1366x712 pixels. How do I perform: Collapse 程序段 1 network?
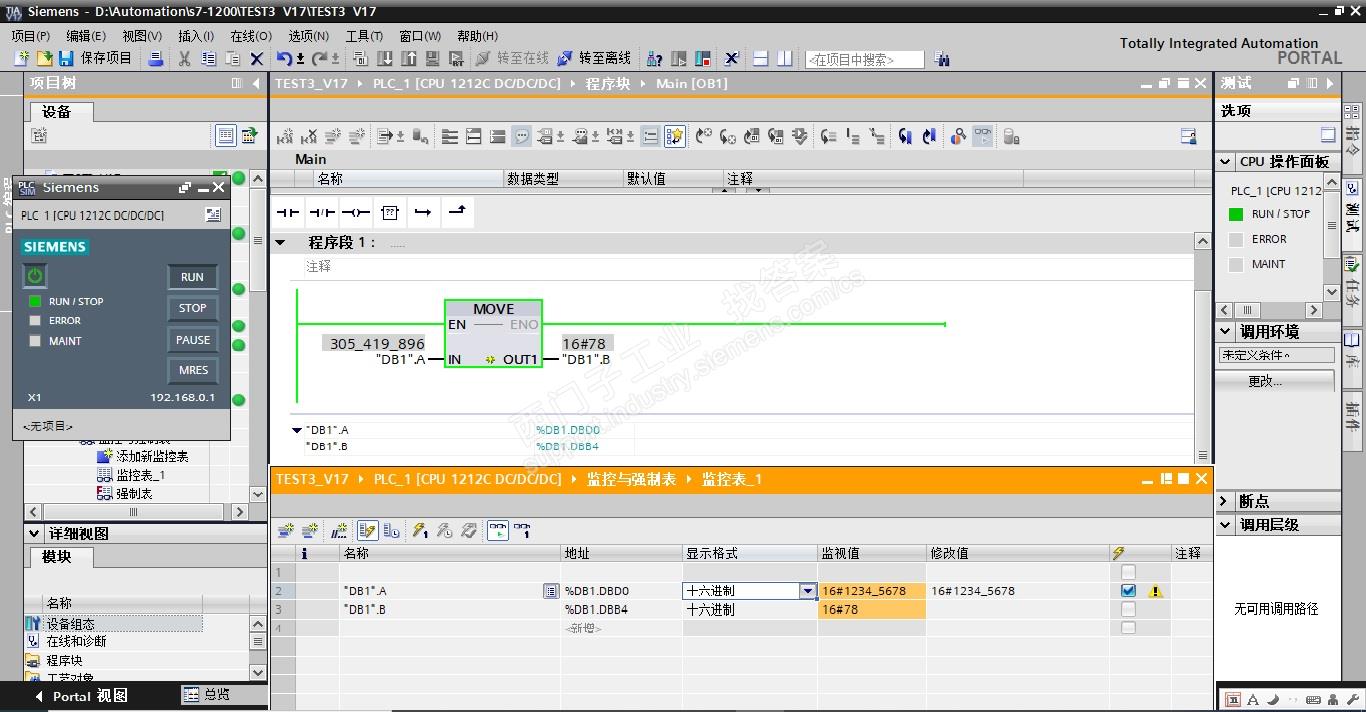[x=281, y=242]
